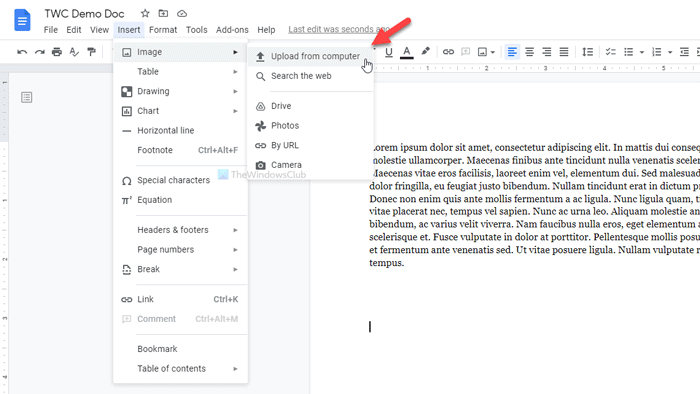This screenshot has height=394, width=700.
Task: Click the Google Docs home icon
Action: (x=22, y=20)
